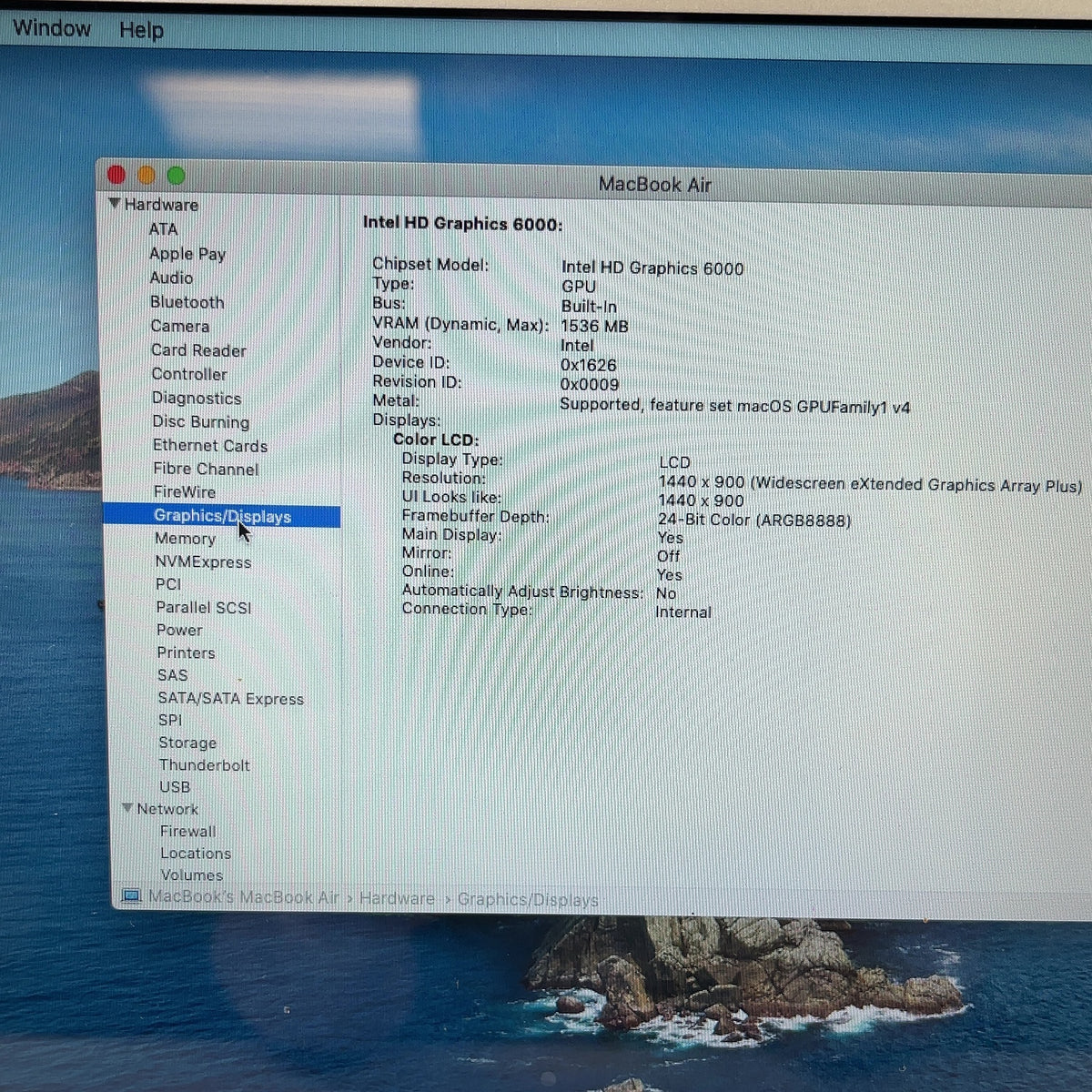Select Graphics/Displays in the sidebar
Image resolution: width=1092 pixels, height=1092 pixels.
[x=222, y=516]
